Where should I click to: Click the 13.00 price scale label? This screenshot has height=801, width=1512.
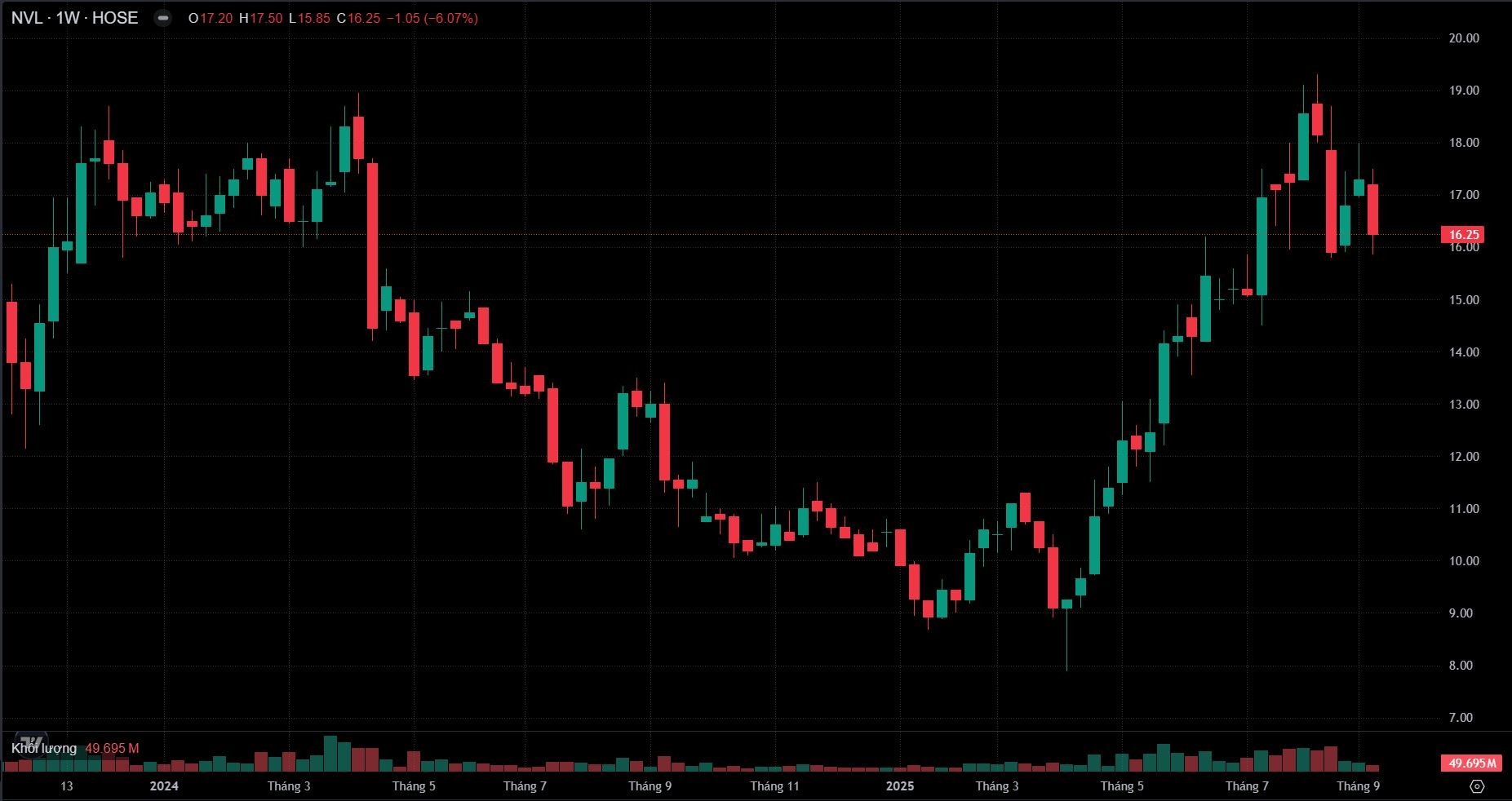1463,405
